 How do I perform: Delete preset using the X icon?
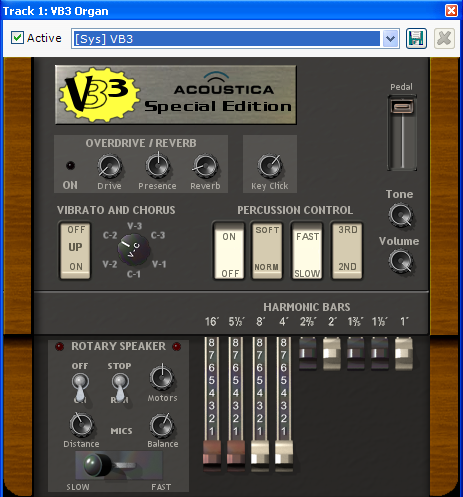pyautogui.click(x=444, y=38)
